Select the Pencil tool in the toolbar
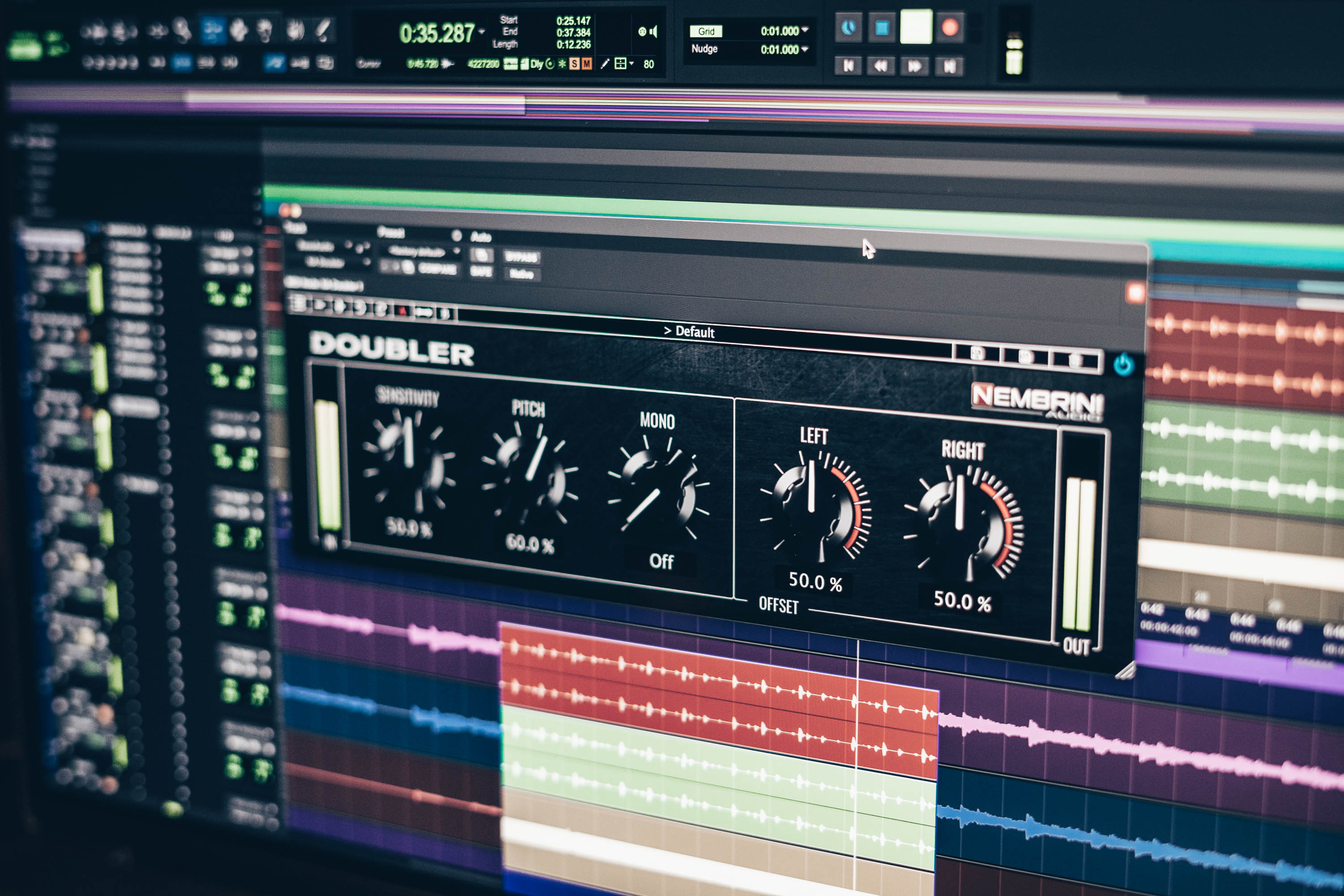Screen dimensions: 1344x896 click(323, 30)
